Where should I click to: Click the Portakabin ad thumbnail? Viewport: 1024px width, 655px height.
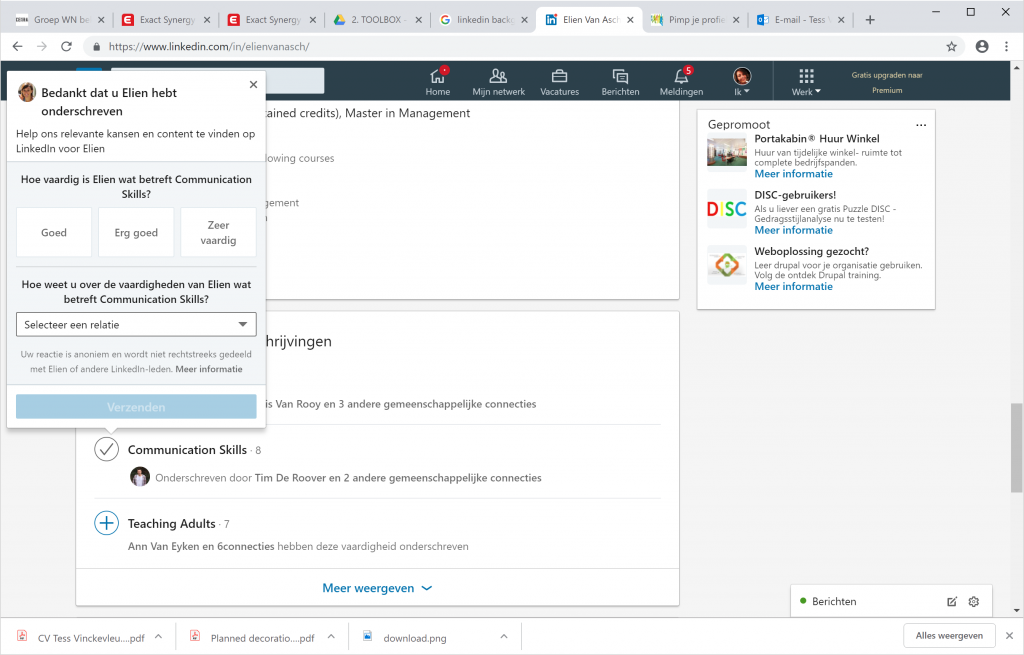[727, 151]
